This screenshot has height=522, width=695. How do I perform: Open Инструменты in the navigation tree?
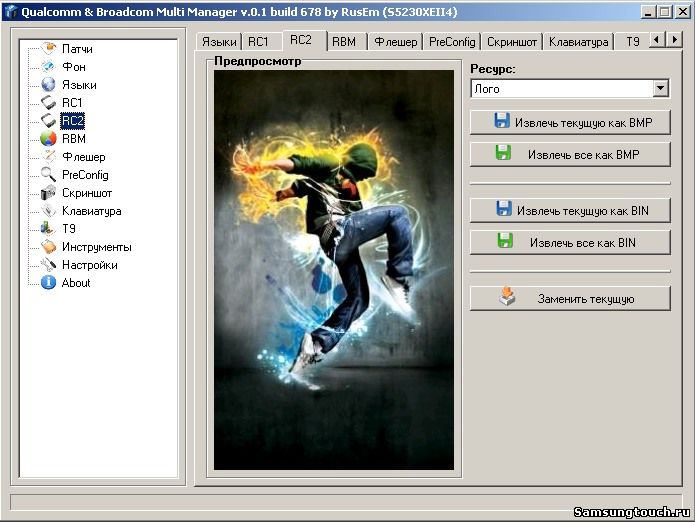click(97, 247)
